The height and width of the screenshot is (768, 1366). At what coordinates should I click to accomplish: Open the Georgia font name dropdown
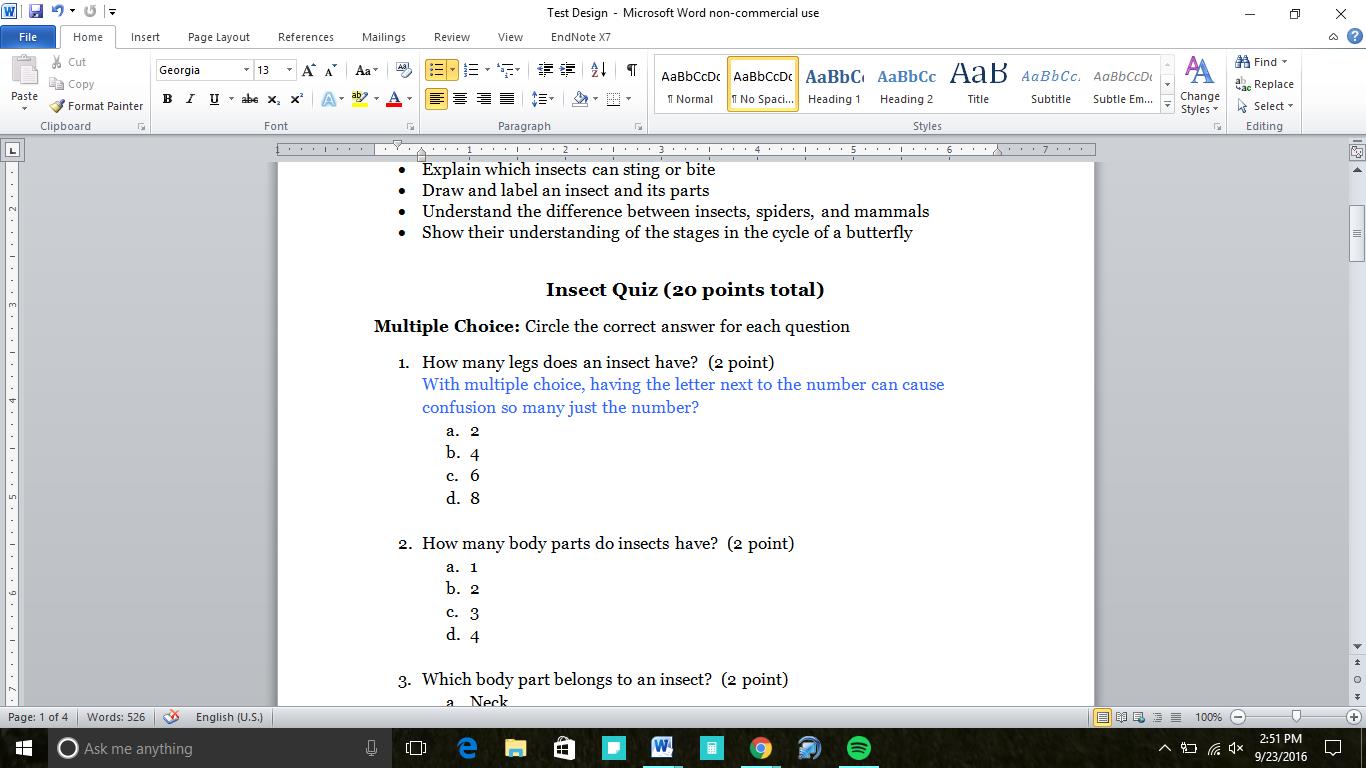coord(246,70)
